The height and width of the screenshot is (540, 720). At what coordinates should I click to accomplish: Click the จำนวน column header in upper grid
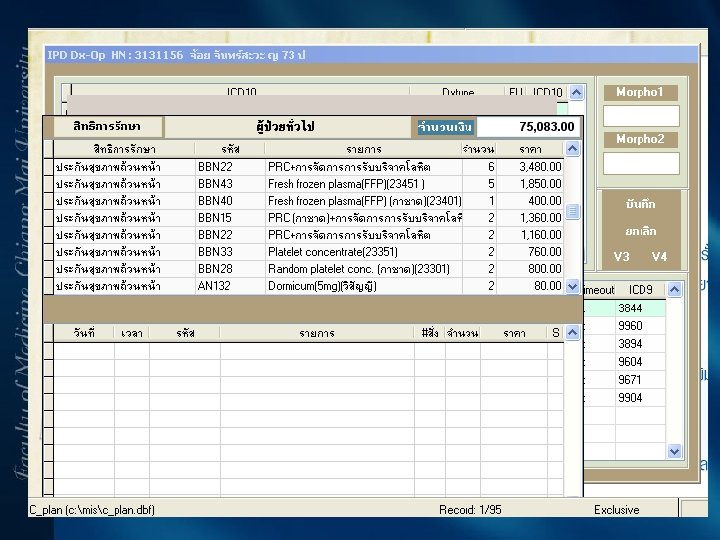(479, 149)
